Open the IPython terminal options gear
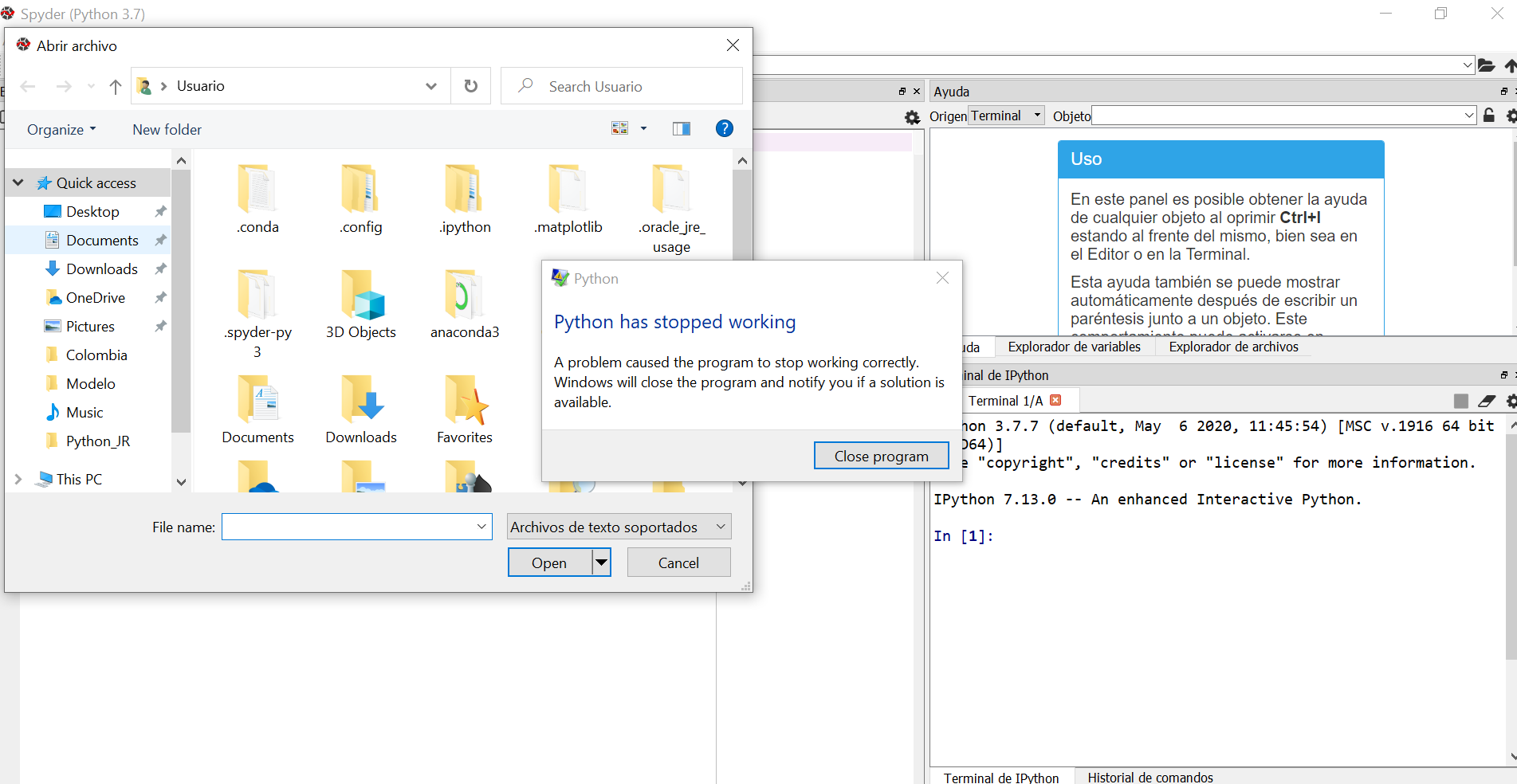This screenshot has height=784, width=1517. click(1511, 401)
